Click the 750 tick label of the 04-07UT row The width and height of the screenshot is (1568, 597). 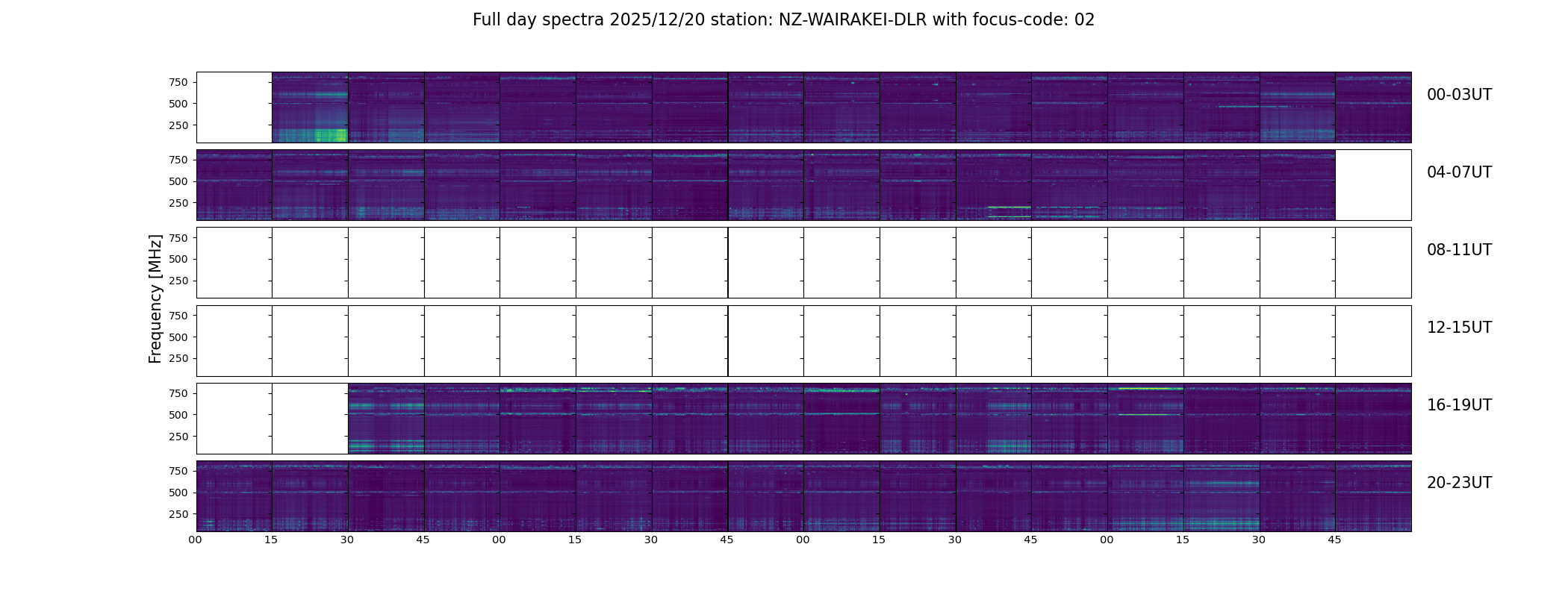tap(178, 160)
